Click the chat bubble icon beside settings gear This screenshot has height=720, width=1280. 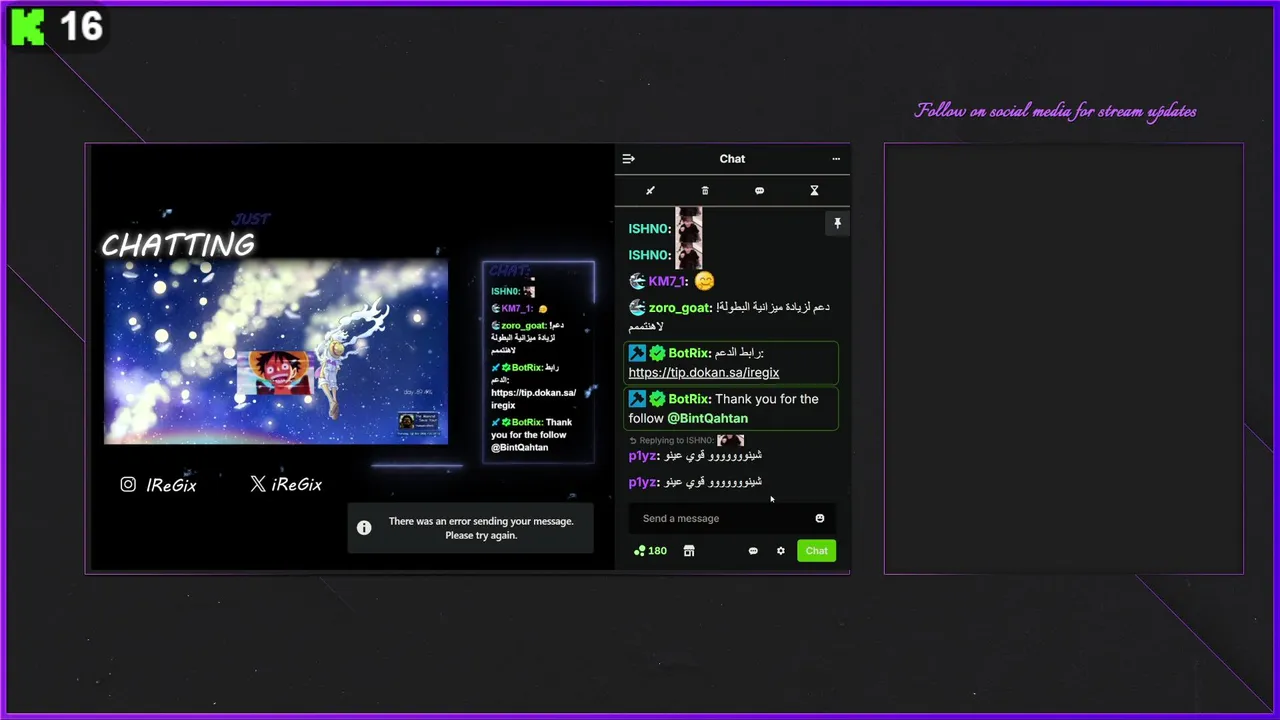tap(753, 551)
